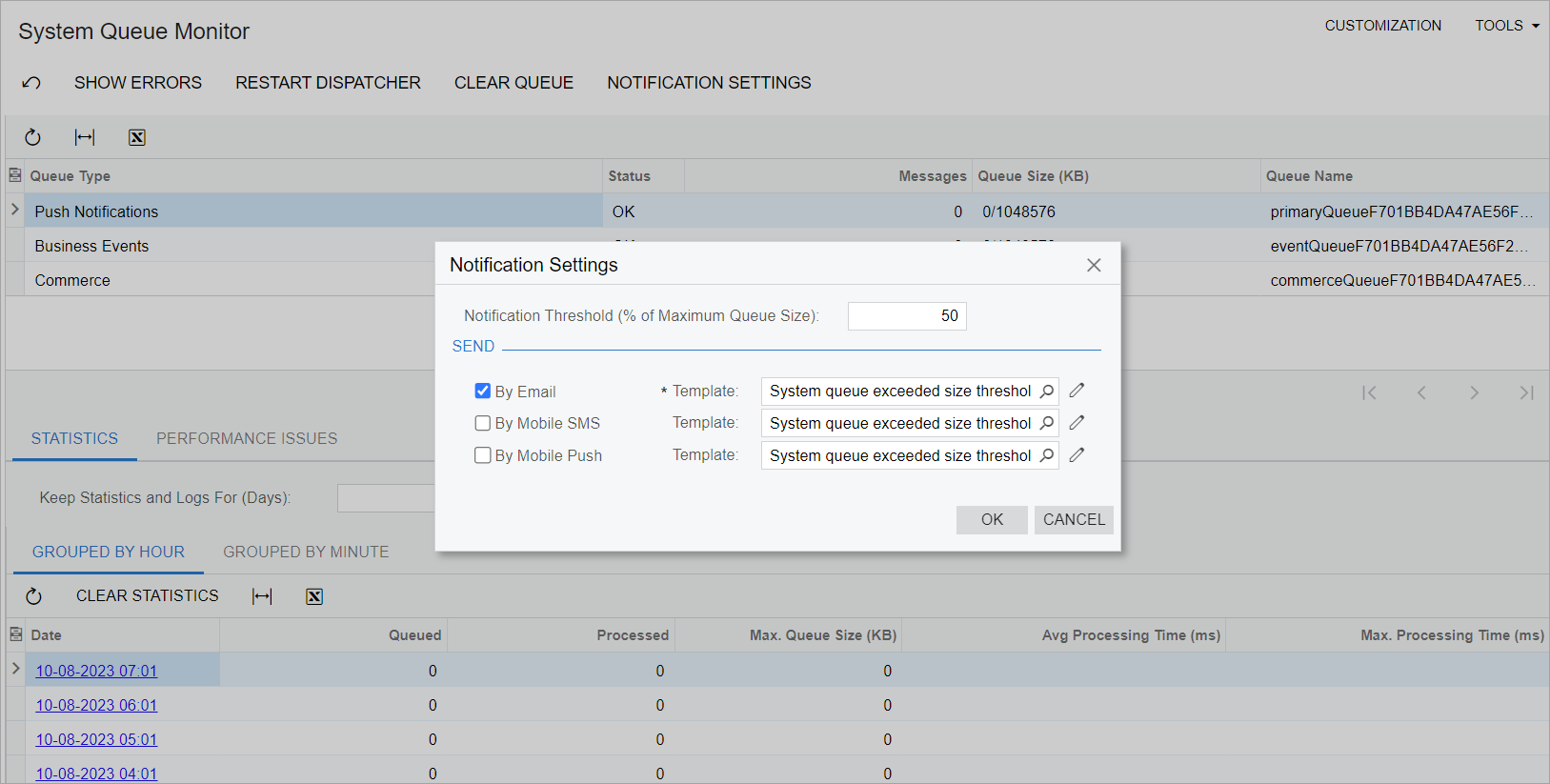The height and width of the screenshot is (784, 1550).
Task: Uncheck the By Email checkbox
Action: click(x=483, y=391)
